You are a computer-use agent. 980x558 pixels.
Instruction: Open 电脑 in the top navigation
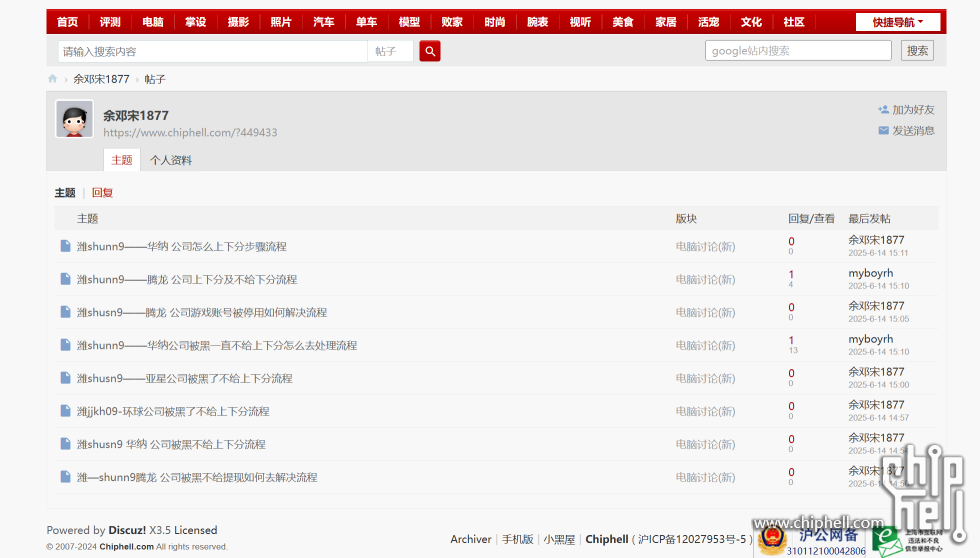[x=152, y=22]
